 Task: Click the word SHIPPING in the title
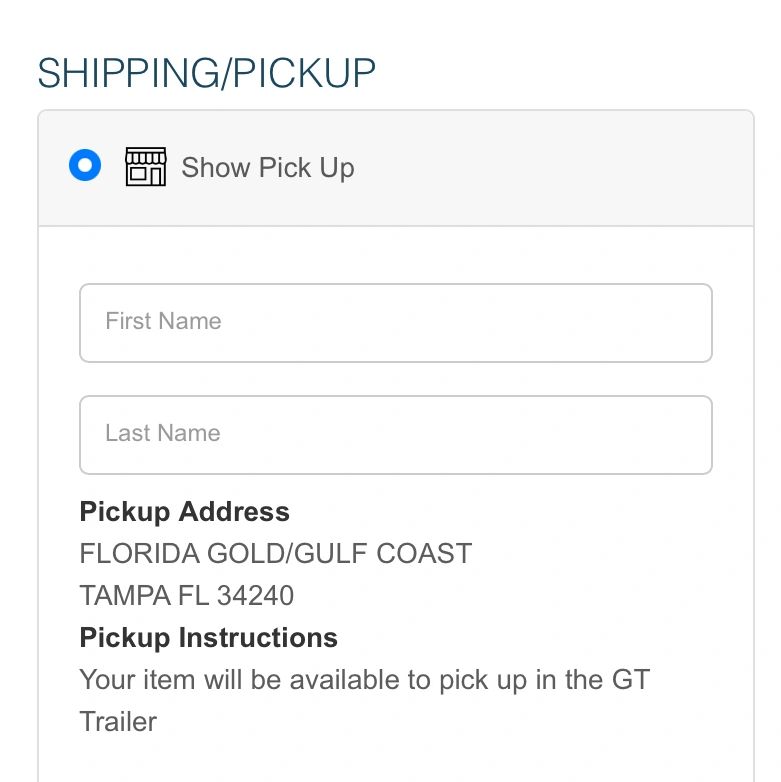point(123,73)
